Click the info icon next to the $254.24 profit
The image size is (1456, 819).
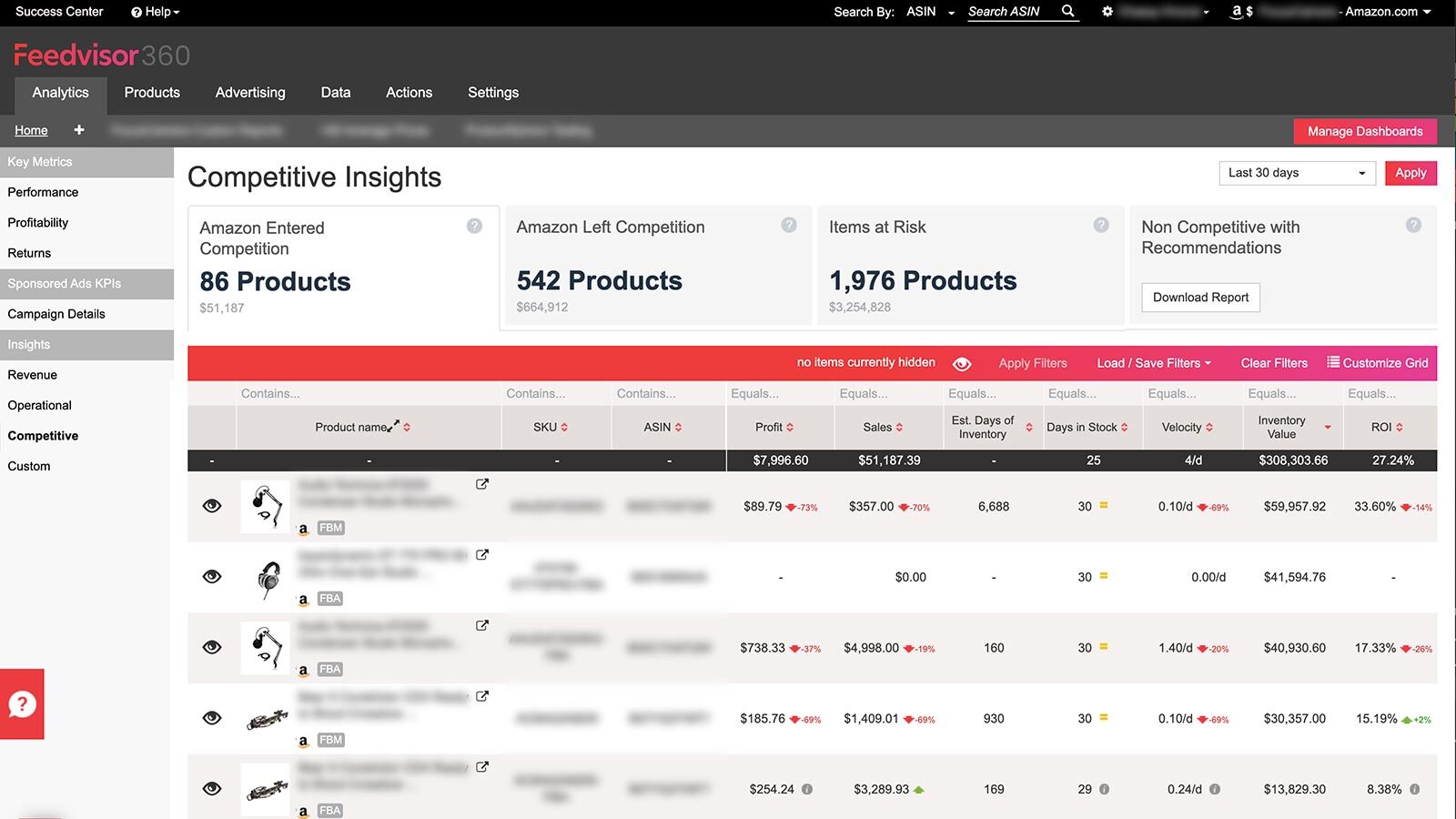coord(807,789)
